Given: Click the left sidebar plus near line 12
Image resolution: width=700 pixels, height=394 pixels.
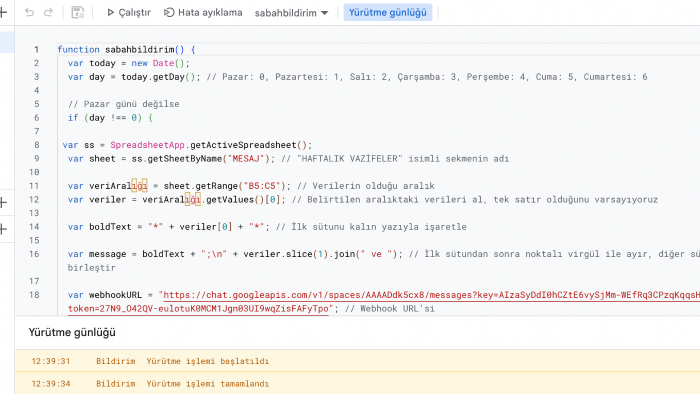Looking at the screenshot, I should click(4, 203).
